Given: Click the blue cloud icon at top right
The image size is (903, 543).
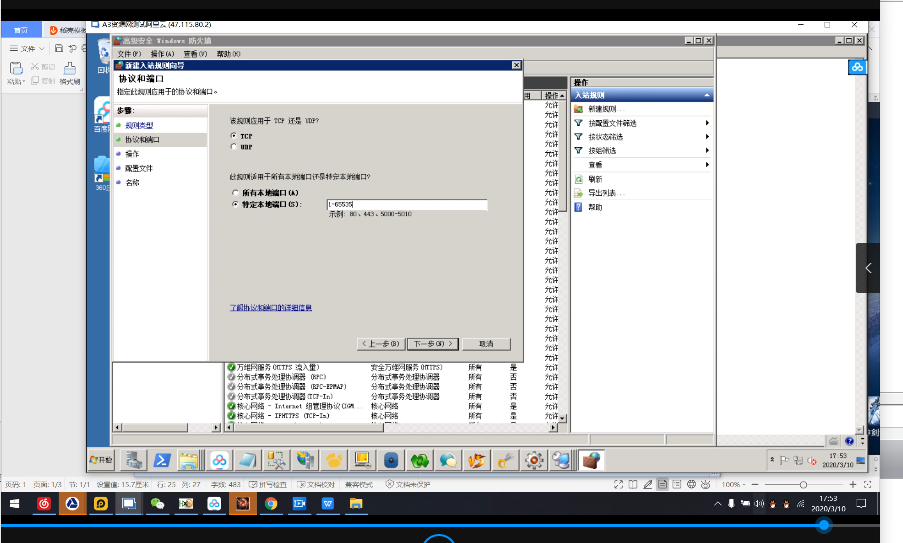Looking at the screenshot, I should click(x=857, y=67).
